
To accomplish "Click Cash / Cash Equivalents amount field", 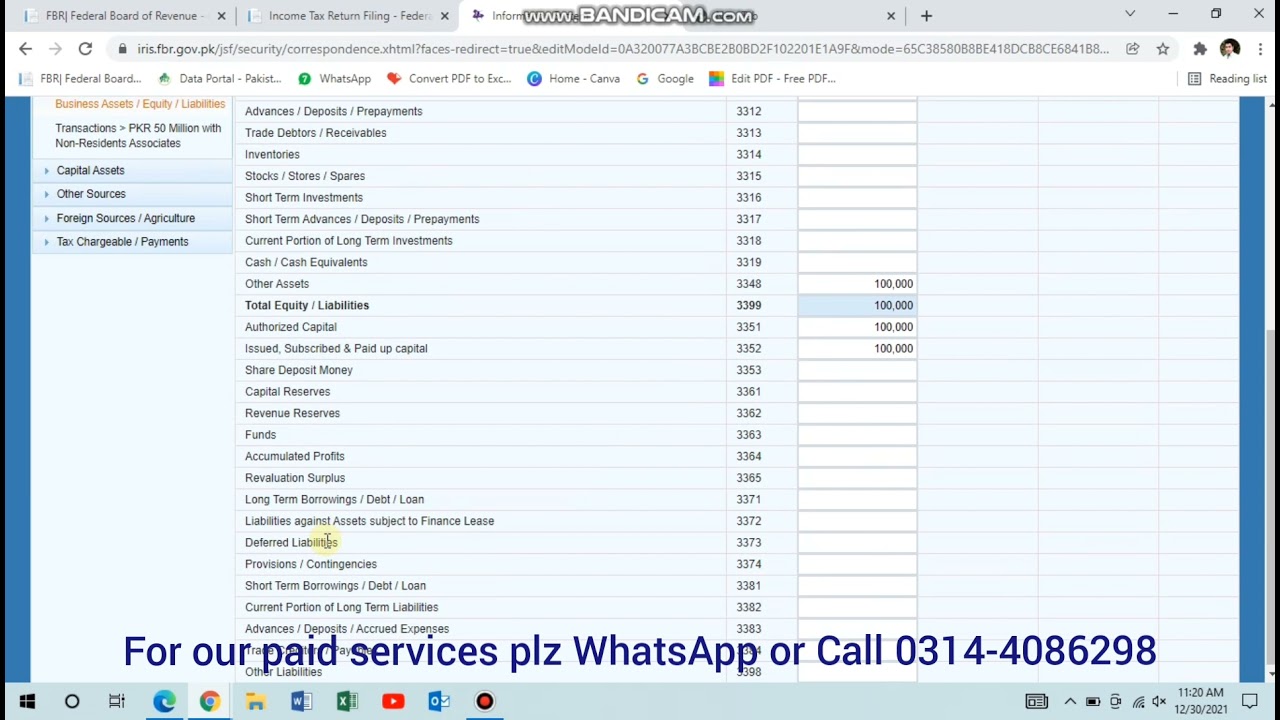I will (857, 262).
